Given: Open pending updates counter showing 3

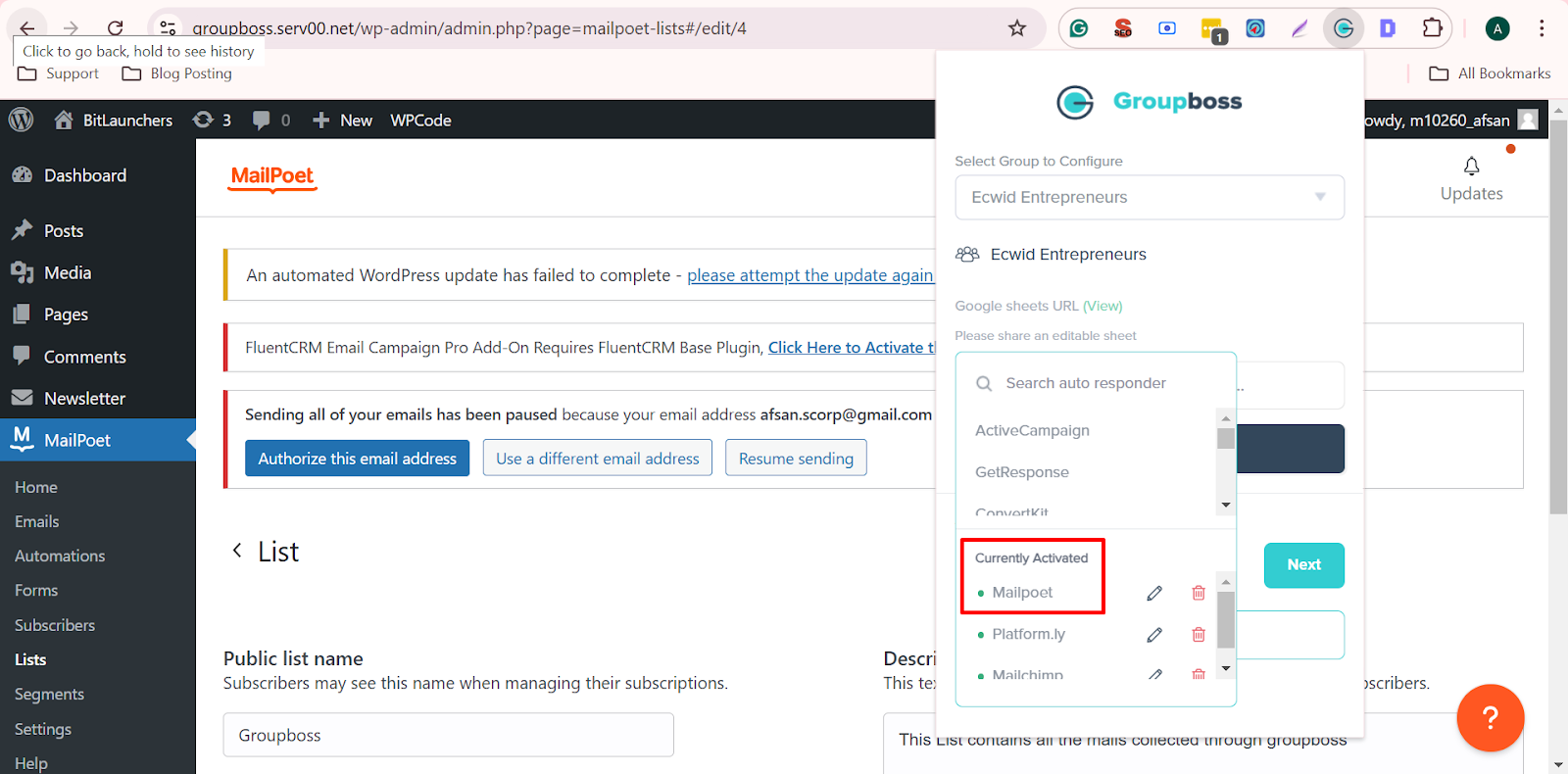Looking at the screenshot, I should click(213, 120).
